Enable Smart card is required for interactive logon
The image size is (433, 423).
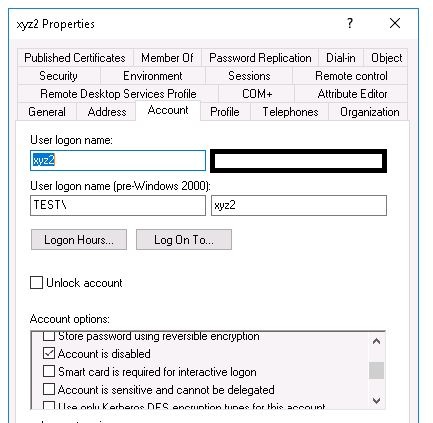point(49,371)
